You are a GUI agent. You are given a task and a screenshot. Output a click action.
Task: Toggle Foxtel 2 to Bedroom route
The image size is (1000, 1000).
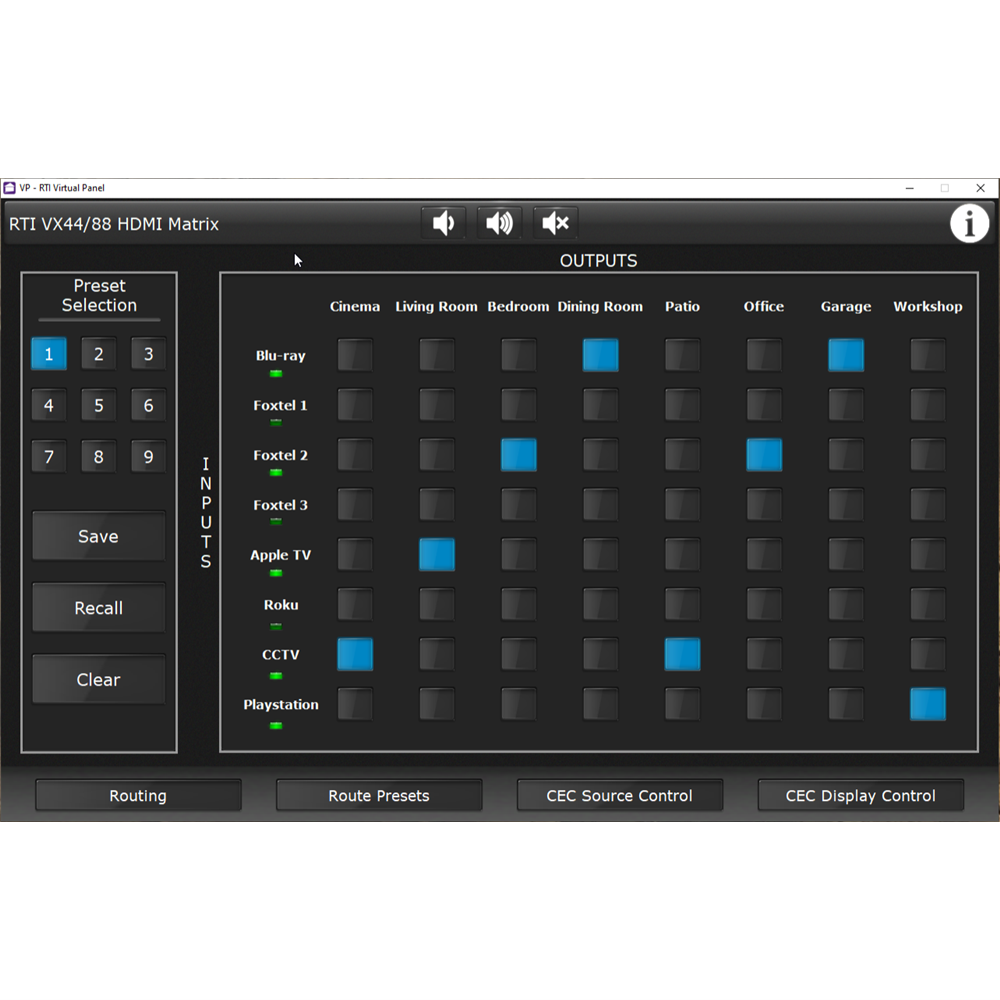[518, 455]
